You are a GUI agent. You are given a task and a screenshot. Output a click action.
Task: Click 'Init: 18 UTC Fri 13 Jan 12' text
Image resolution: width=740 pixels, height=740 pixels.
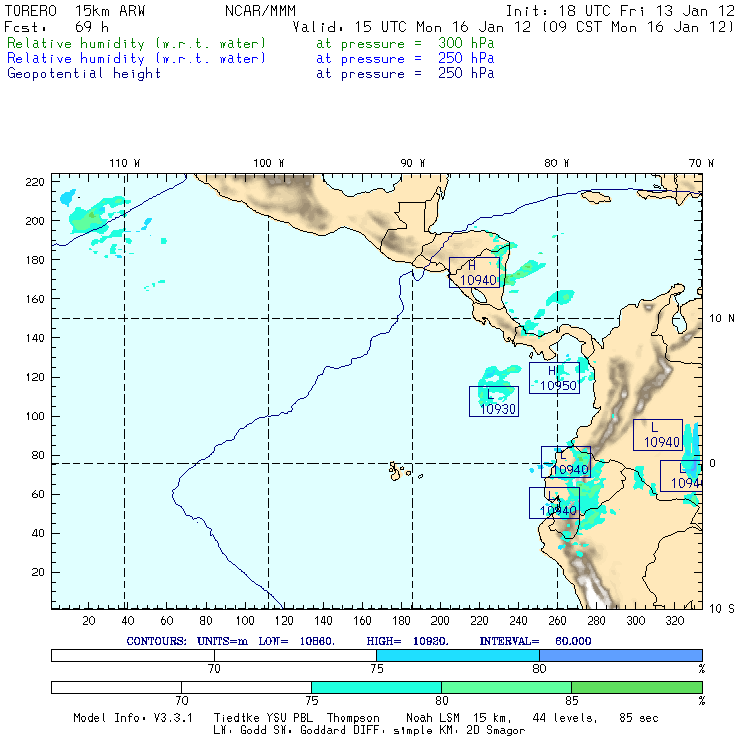[x=620, y=11]
